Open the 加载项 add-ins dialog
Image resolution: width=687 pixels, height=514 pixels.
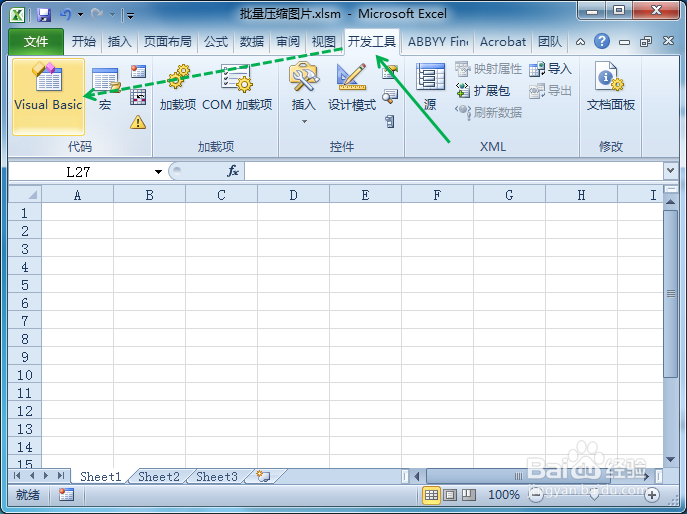point(178,88)
